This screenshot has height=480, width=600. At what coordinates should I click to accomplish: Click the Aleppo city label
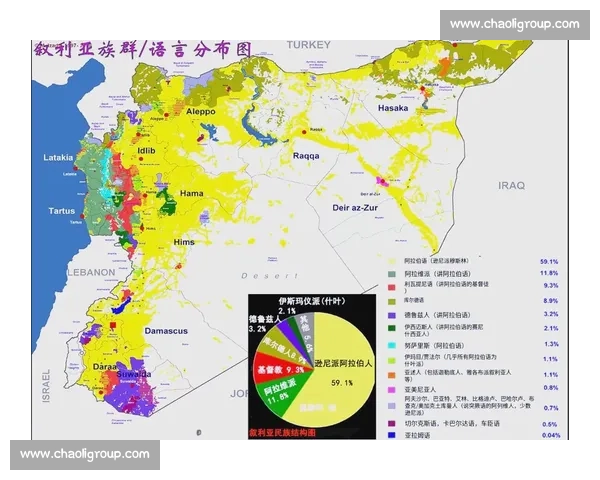200,112
